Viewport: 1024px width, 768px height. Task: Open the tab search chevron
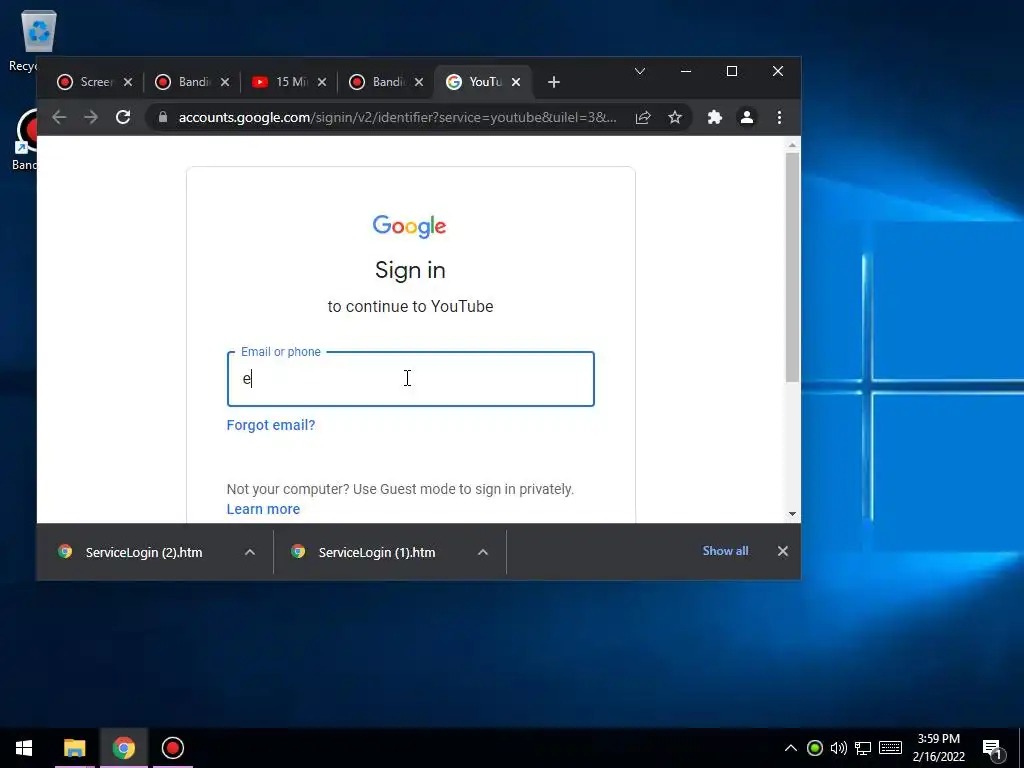click(640, 71)
